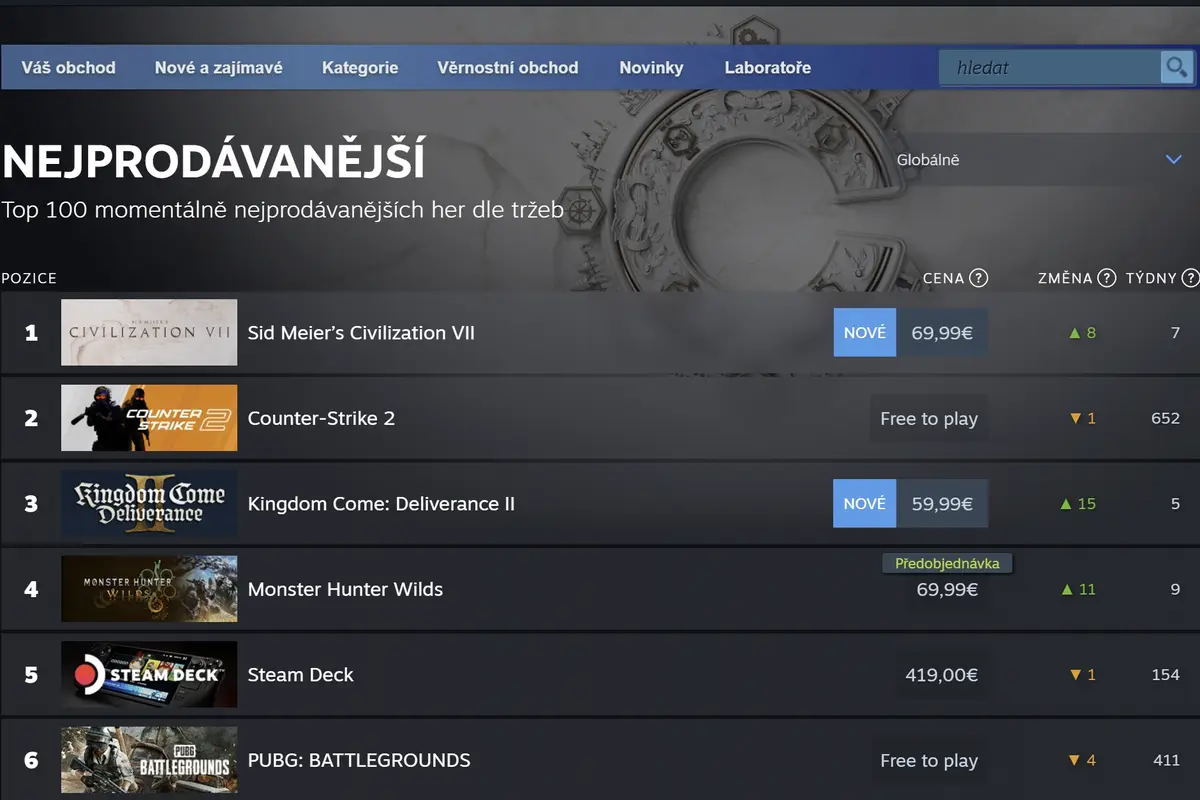The height and width of the screenshot is (800, 1200).
Task: Open the Novinky section
Action: pyautogui.click(x=651, y=68)
